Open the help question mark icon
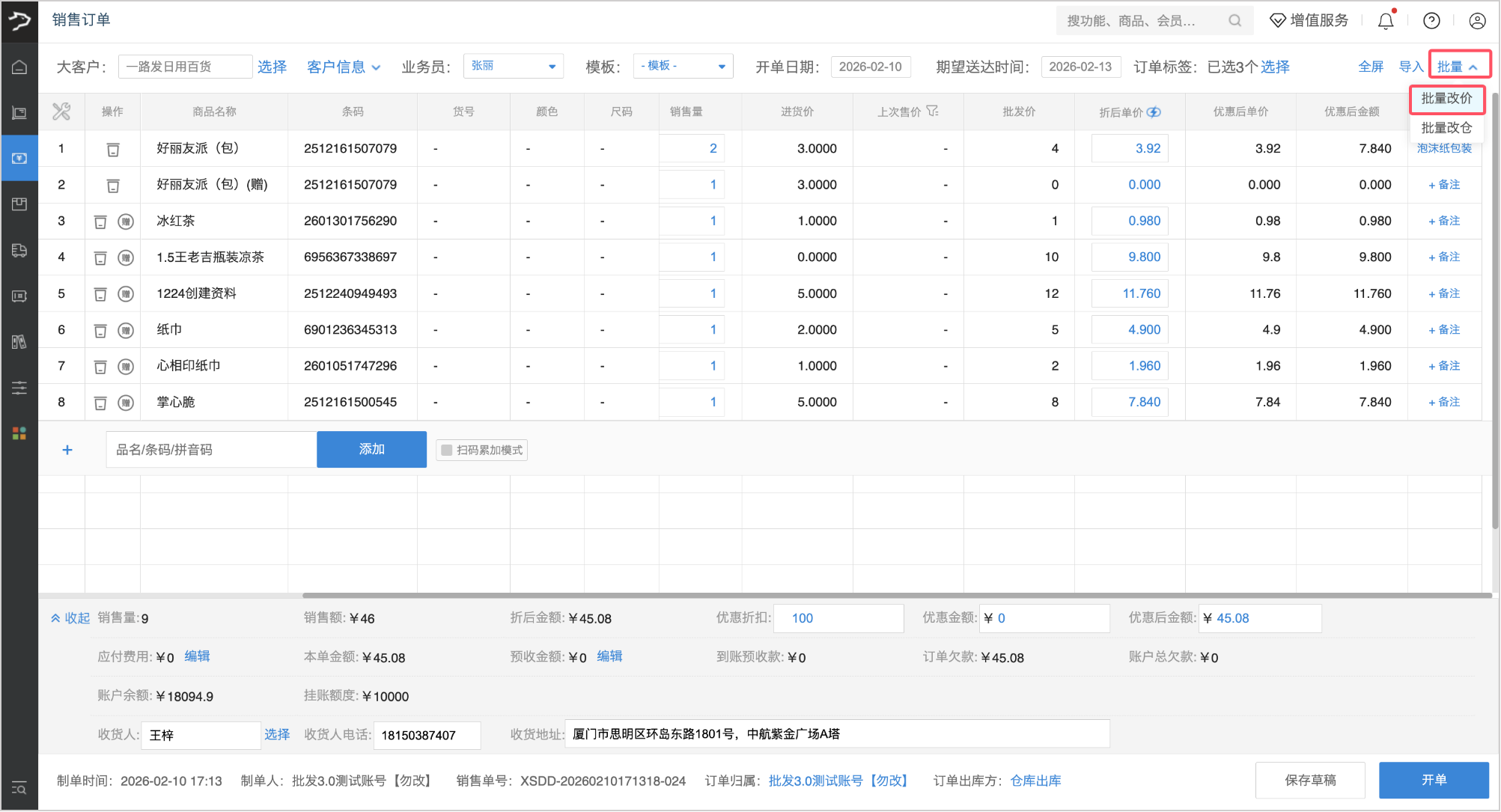Viewport: 1501px width, 812px height. 1431,20
